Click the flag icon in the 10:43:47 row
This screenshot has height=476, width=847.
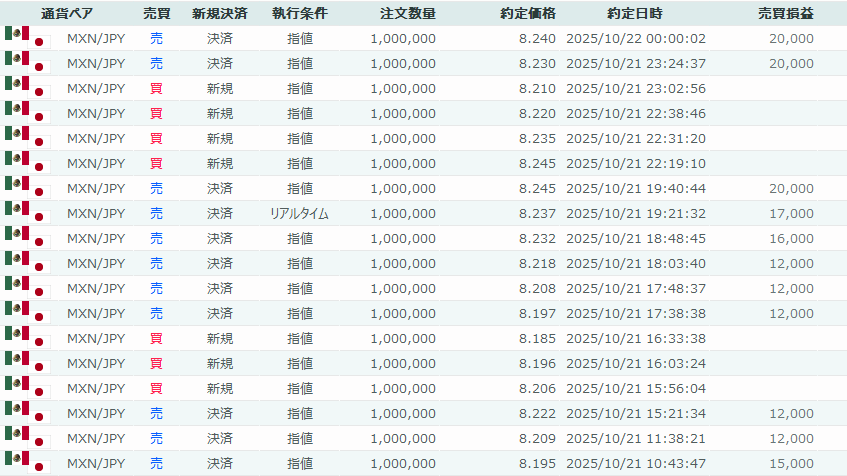point(27,463)
